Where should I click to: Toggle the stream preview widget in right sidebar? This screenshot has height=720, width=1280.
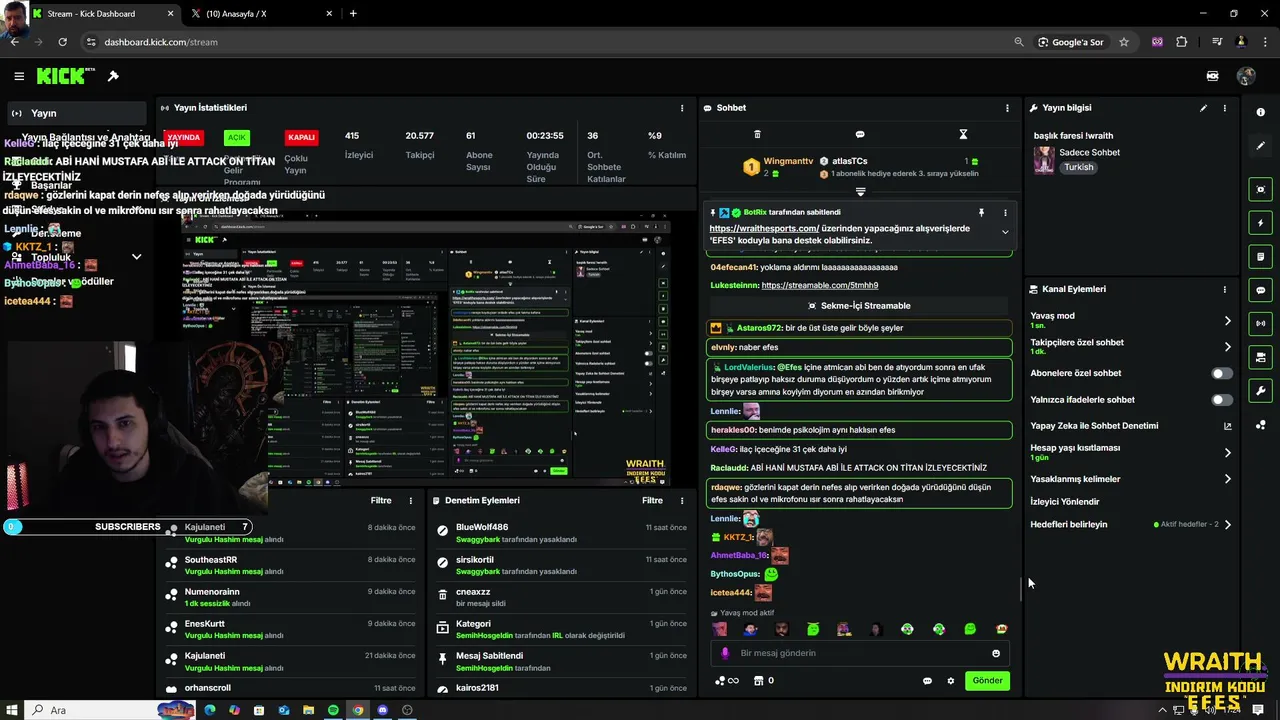(1260, 189)
